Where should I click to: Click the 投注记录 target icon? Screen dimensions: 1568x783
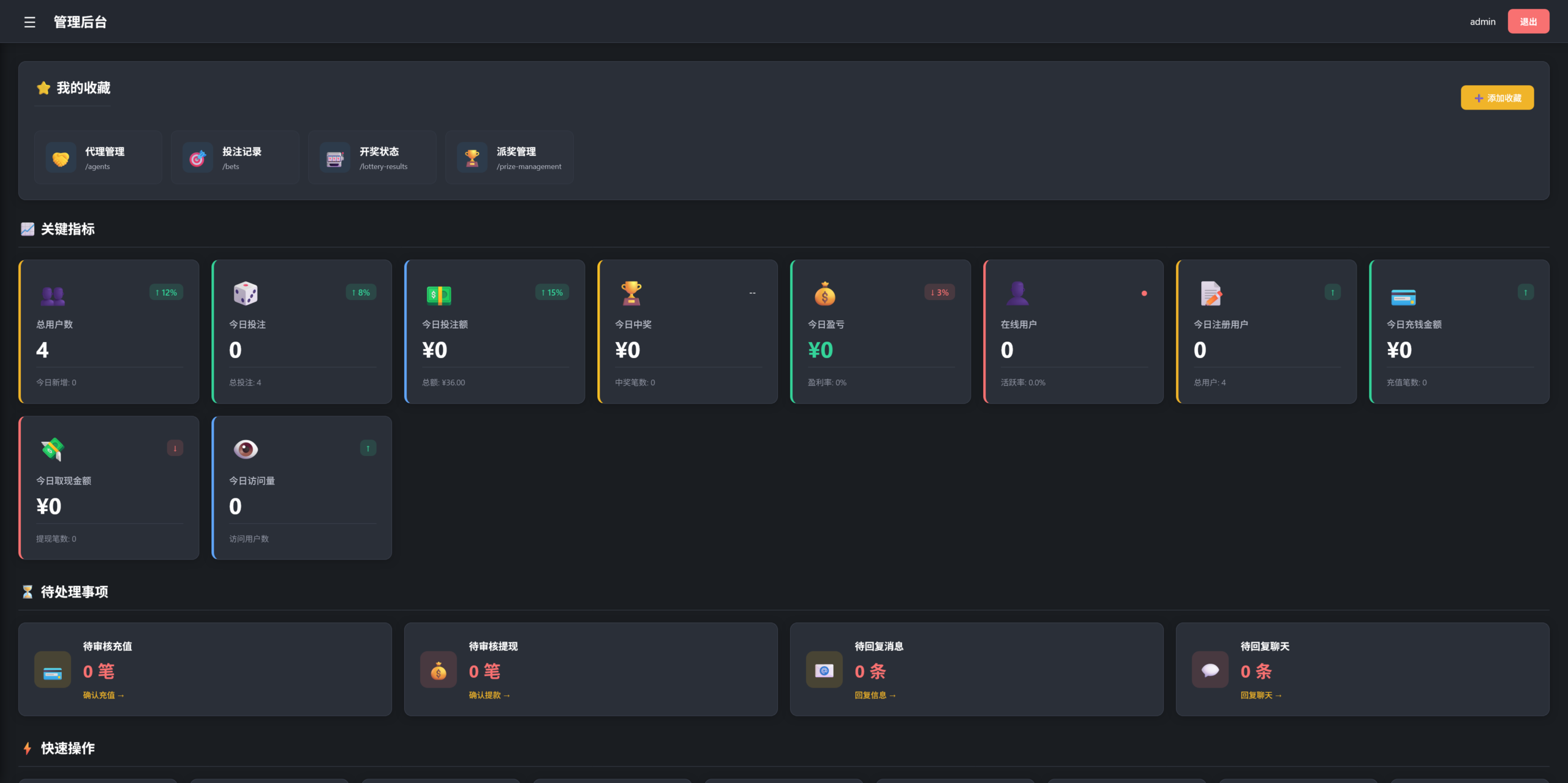(x=197, y=159)
